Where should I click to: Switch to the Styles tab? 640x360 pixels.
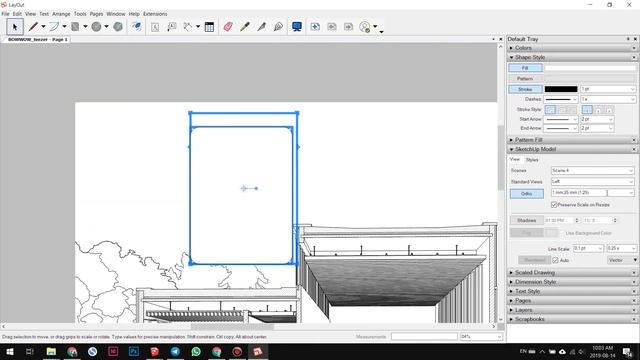pos(532,160)
